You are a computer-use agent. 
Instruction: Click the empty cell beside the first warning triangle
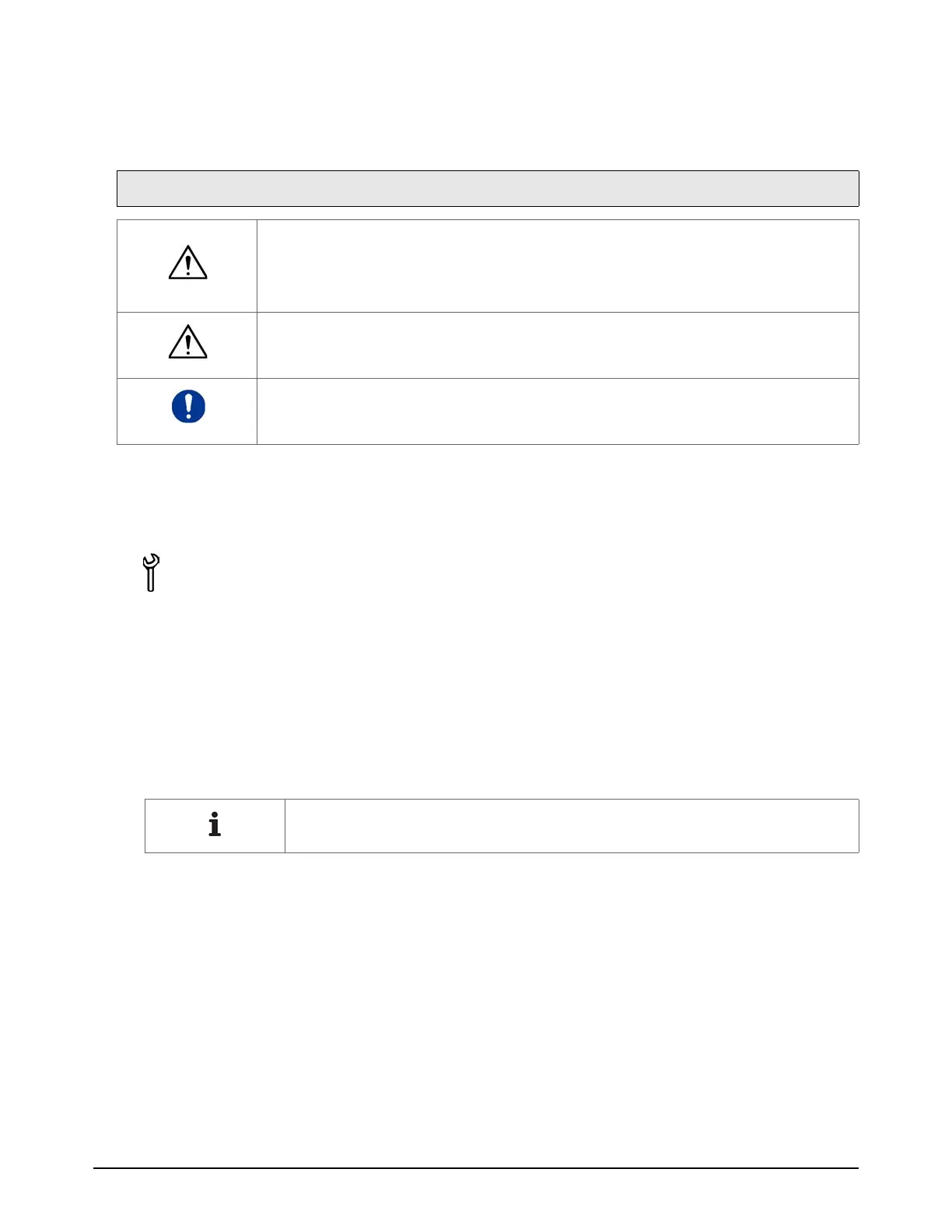[x=558, y=266]
